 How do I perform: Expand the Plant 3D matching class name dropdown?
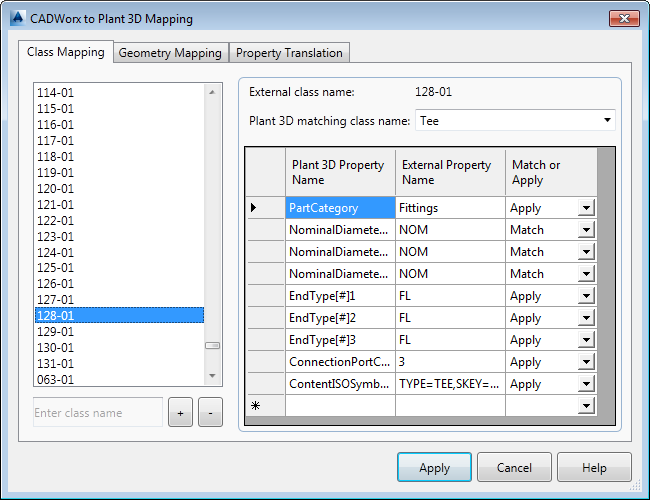point(607,120)
